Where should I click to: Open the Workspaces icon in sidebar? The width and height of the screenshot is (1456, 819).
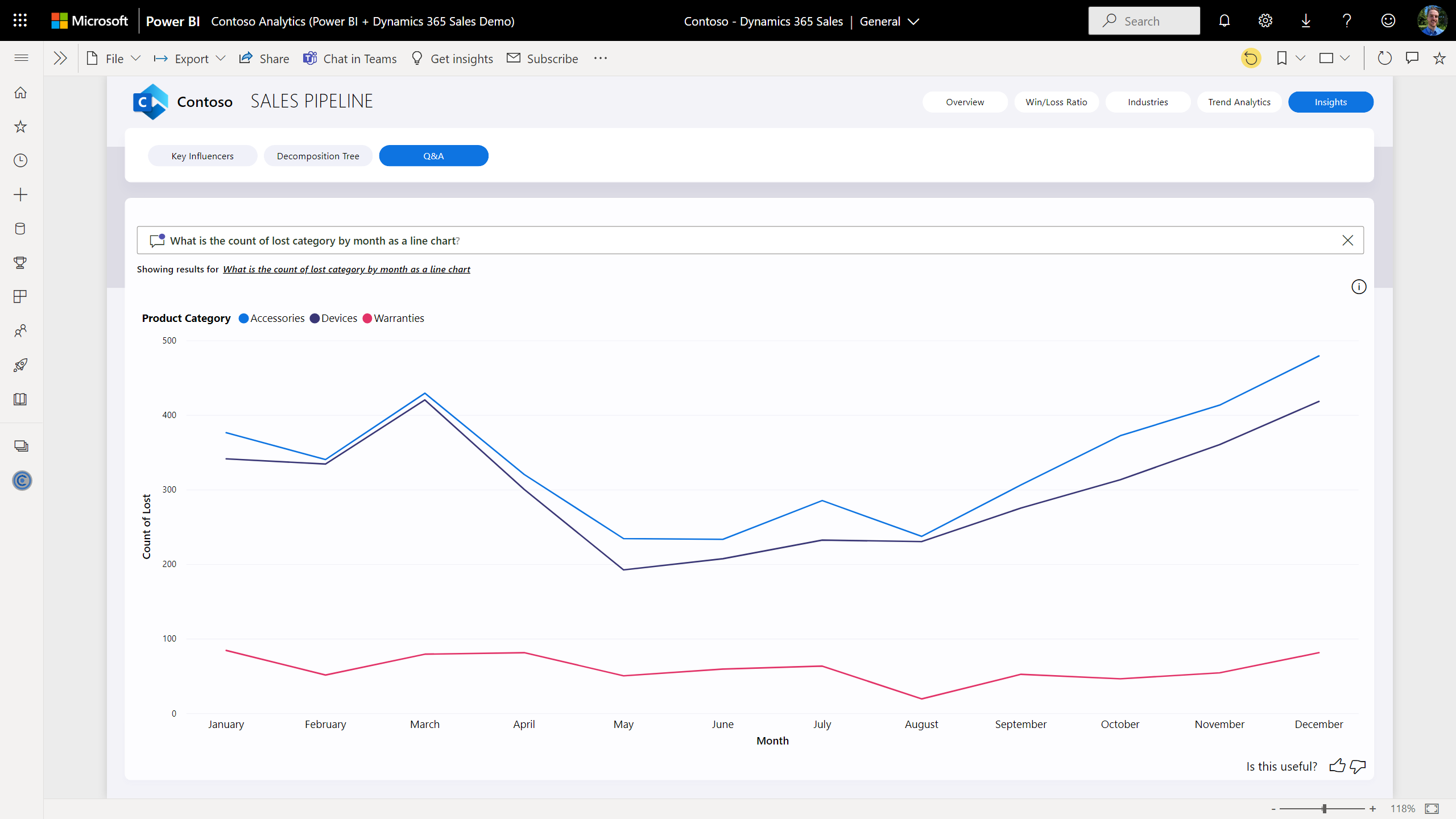tap(20, 446)
